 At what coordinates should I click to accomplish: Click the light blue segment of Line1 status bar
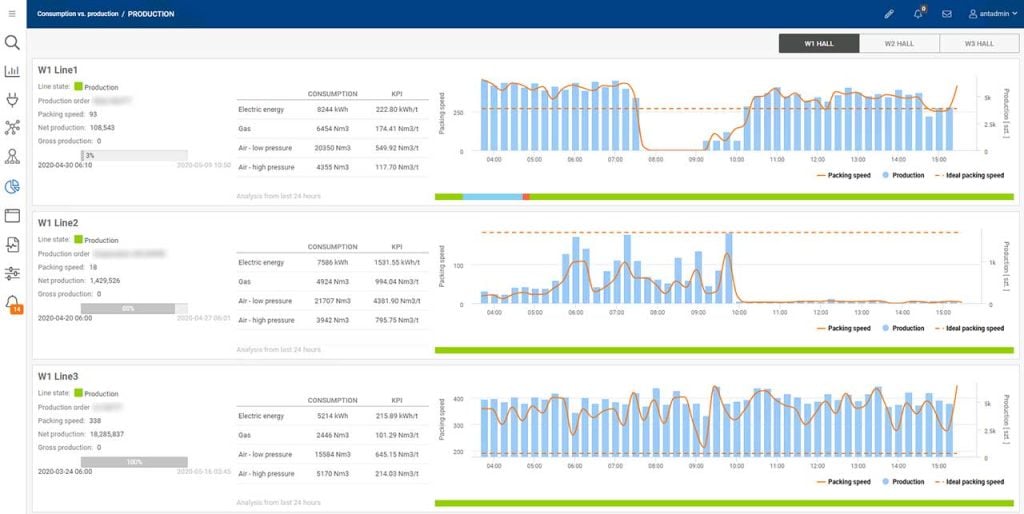click(492, 197)
